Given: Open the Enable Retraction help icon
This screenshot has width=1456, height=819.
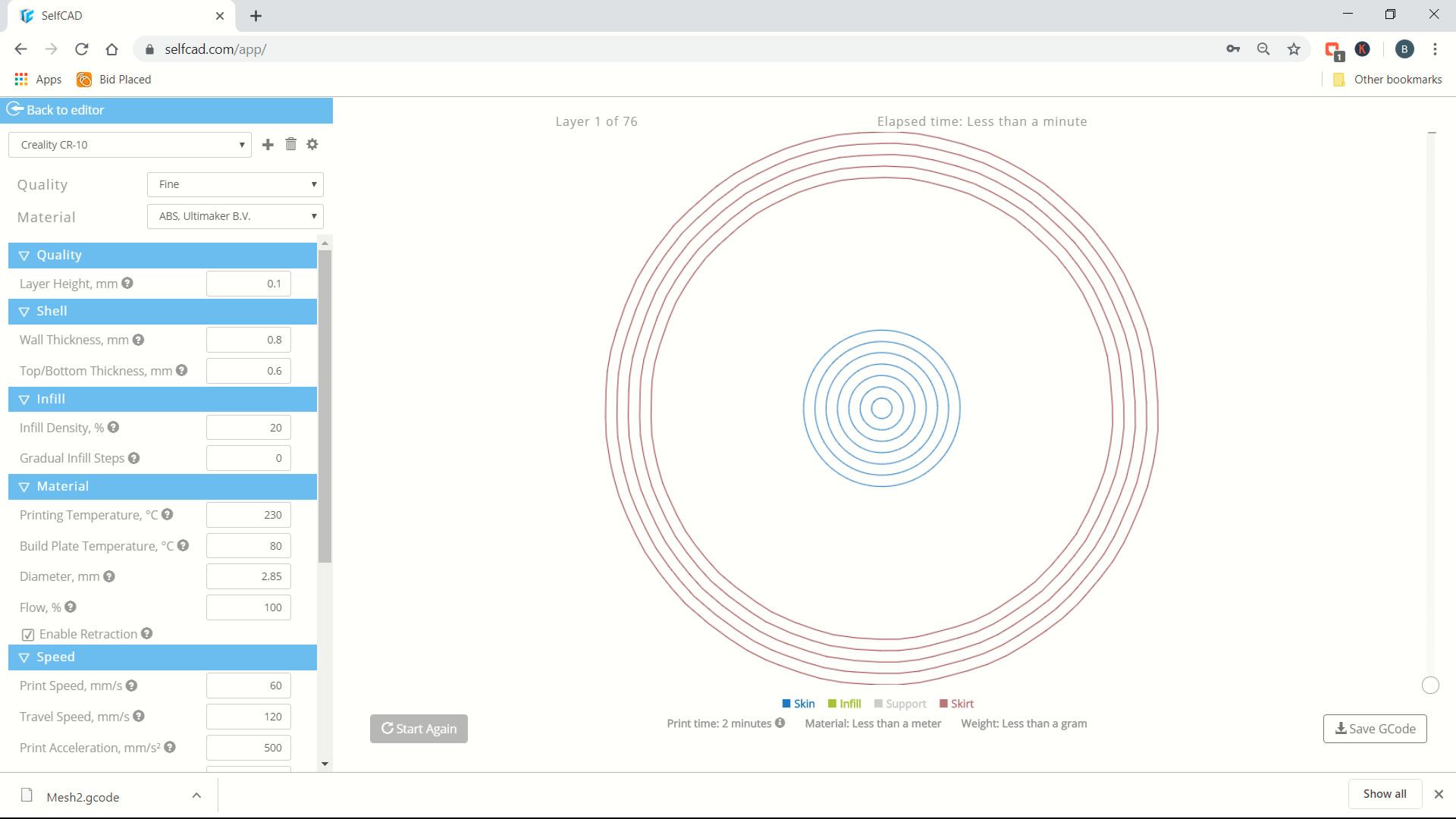Looking at the screenshot, I should coord(147,634).
